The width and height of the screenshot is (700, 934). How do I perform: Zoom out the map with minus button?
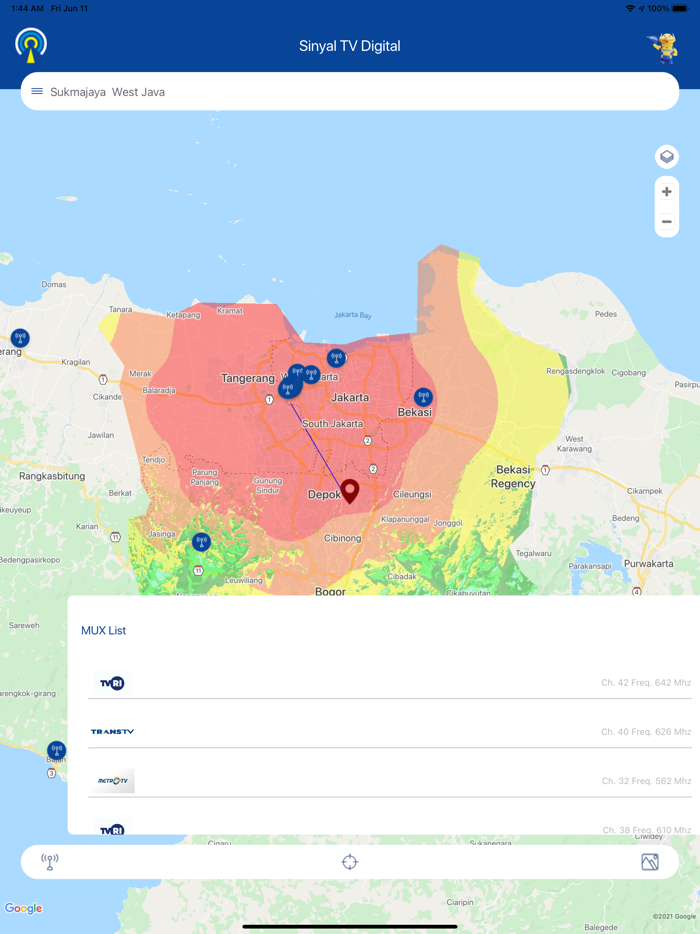(x=667, y=222)
